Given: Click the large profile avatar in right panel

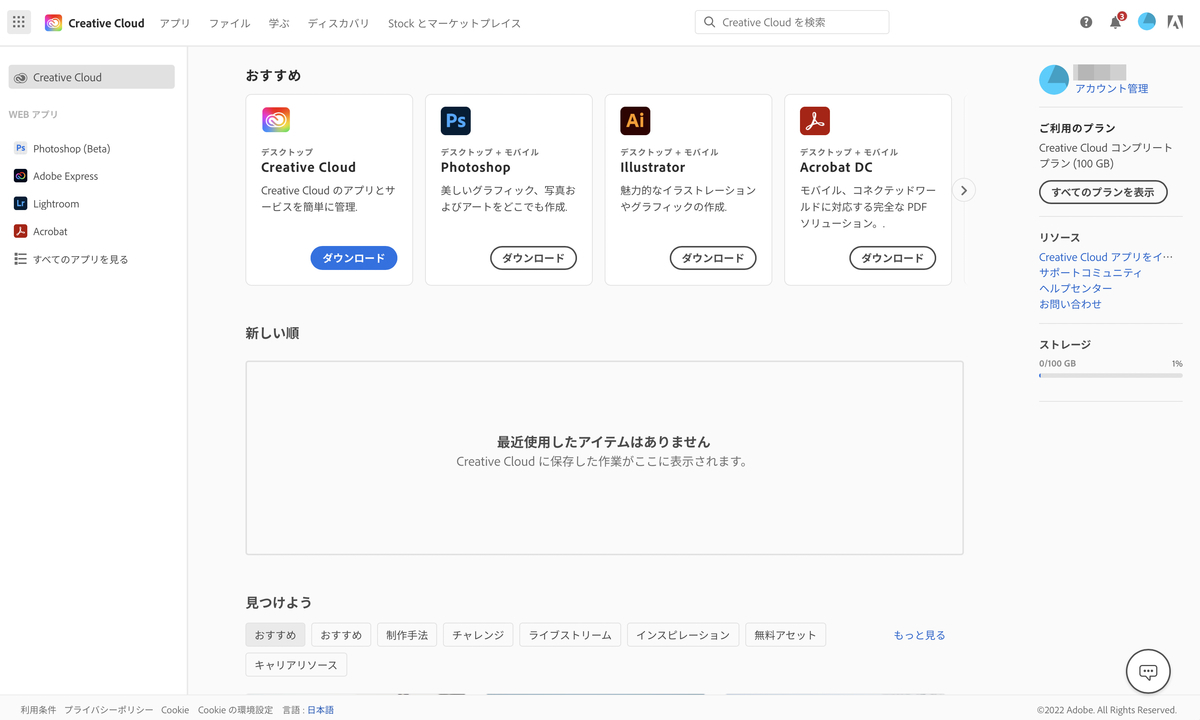Looking at the screenshot, I should (1054, 80).
